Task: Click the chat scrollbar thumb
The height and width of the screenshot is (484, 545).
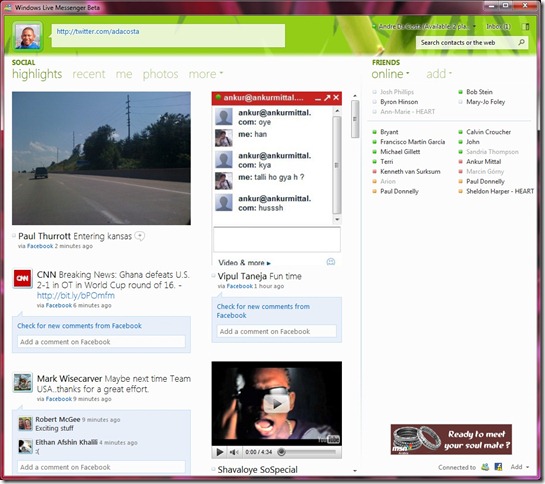Action: point(336,165)
